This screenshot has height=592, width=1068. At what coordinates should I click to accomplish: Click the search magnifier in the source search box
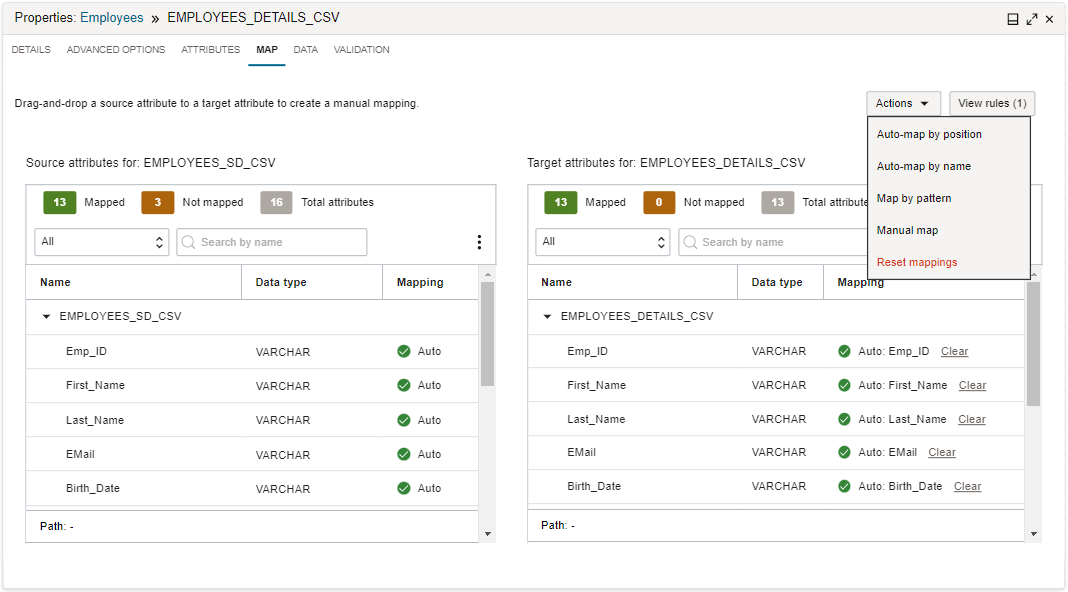pos(189,242)
